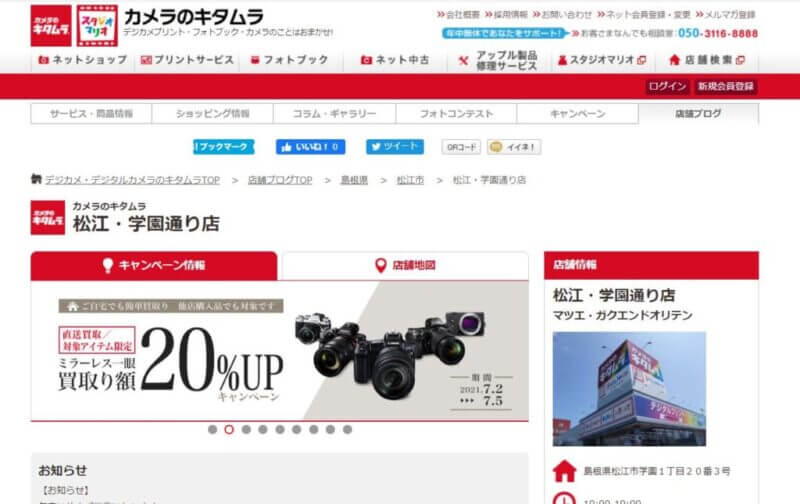
Task: Click the Facebook いいね! button
Action: tap(311, 147)
